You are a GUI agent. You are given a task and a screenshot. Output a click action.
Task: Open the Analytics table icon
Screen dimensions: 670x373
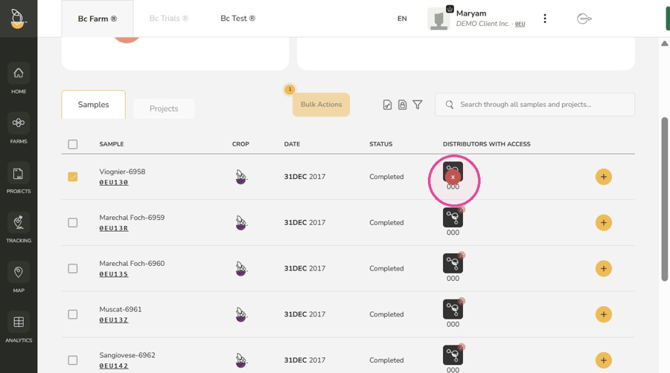click(x=18, y=322)
